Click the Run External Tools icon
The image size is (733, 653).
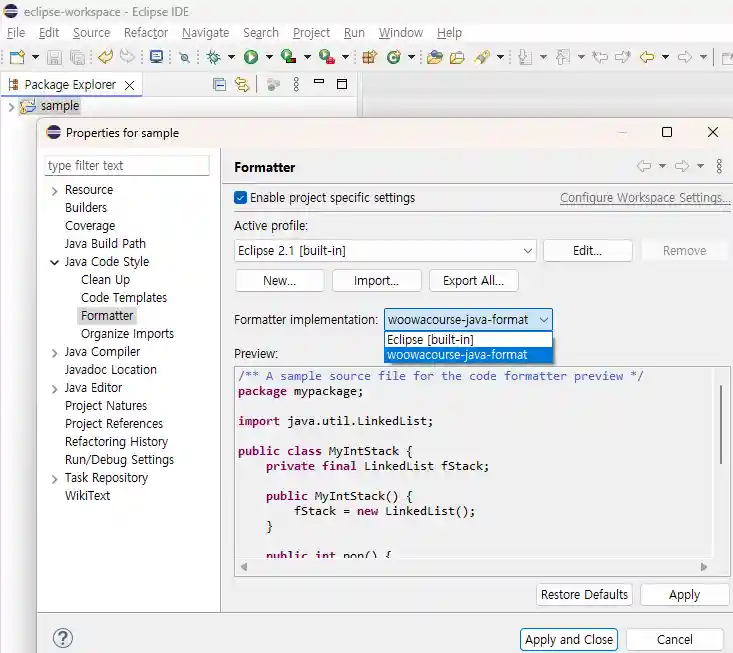click(327, 57)
